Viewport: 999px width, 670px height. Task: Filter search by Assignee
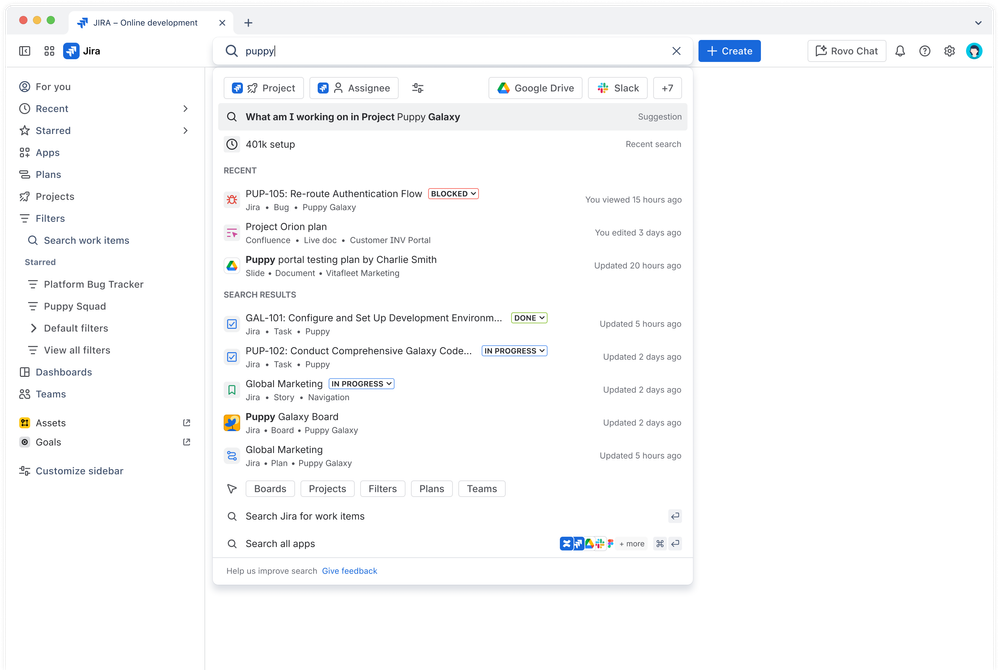click(354, 88)
